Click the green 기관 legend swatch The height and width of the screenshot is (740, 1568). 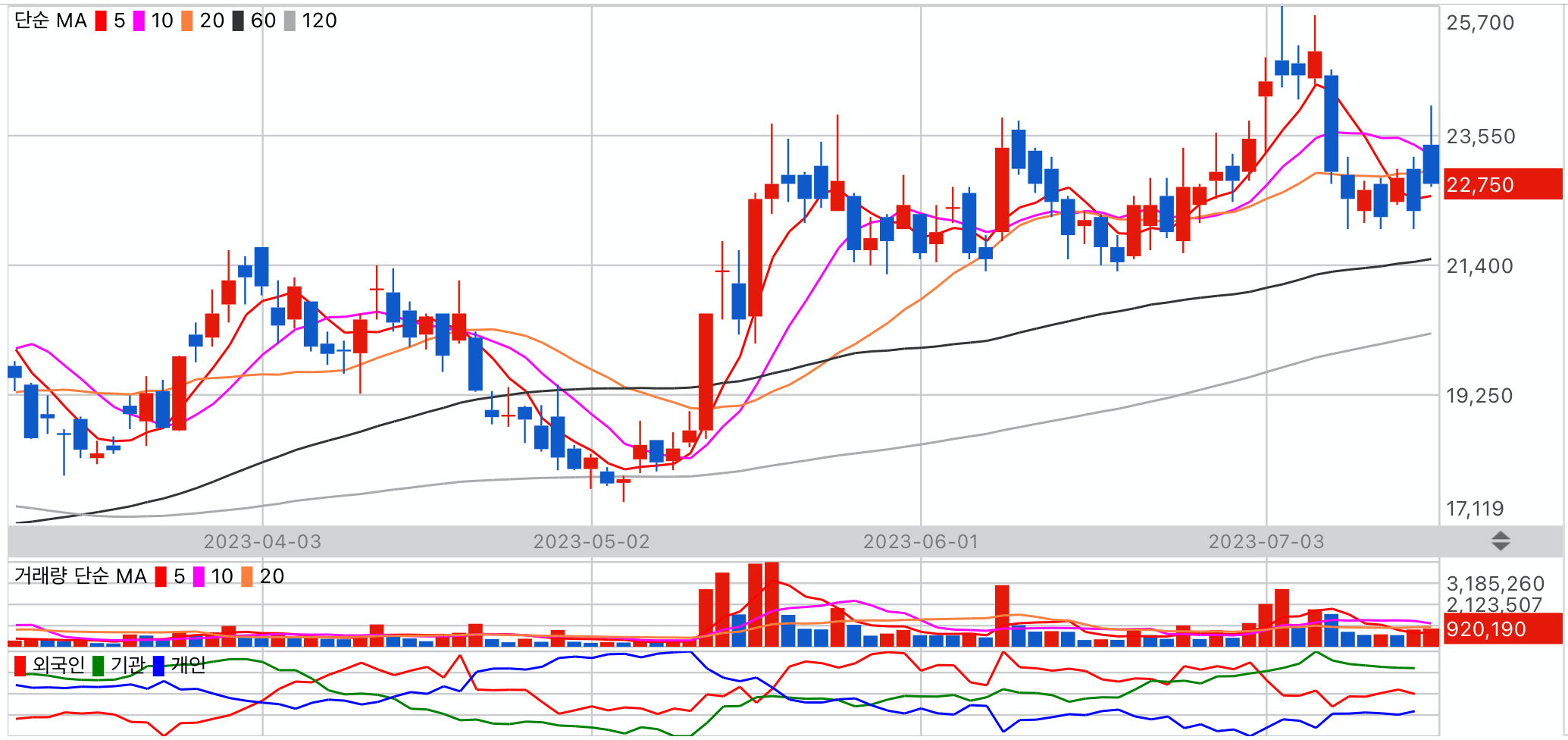point(98,666)
